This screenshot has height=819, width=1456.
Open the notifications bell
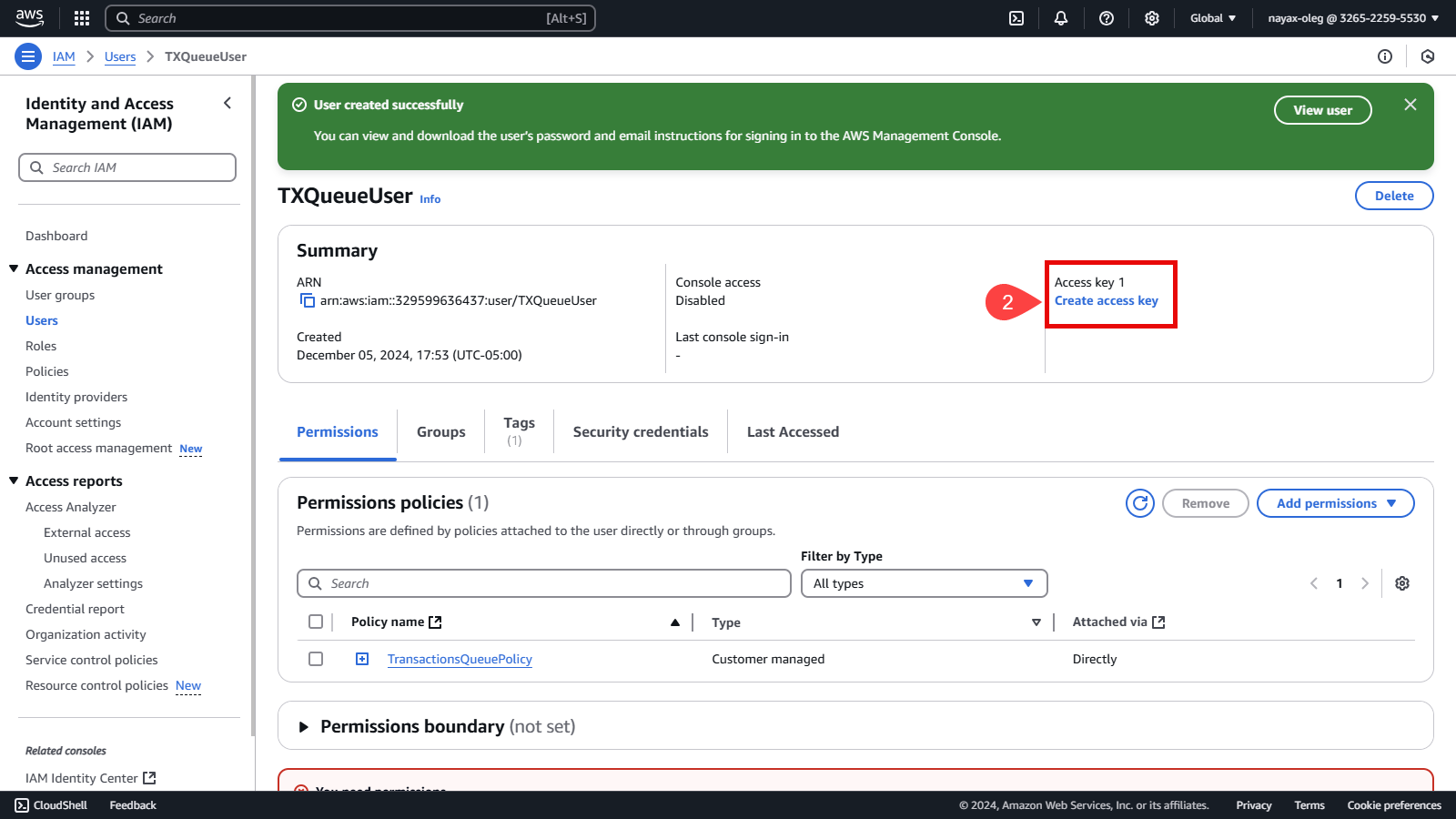pos(1061,18)
